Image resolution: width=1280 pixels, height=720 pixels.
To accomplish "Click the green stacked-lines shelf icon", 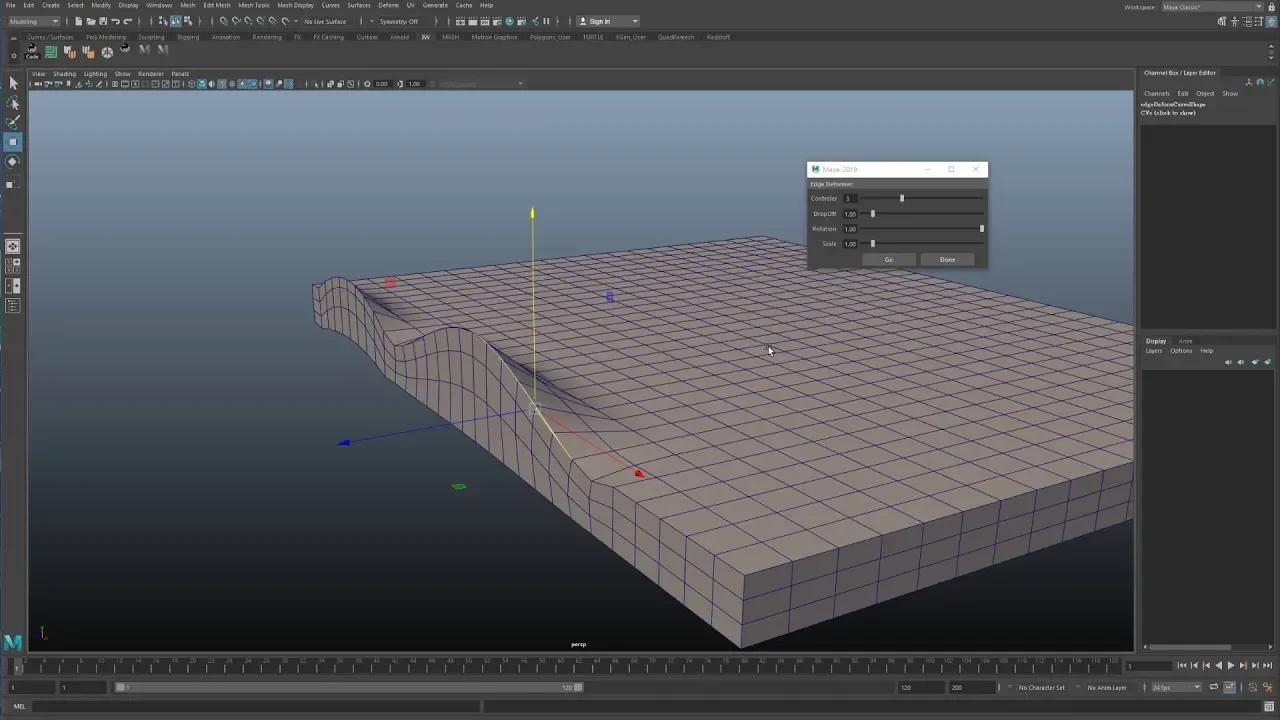I will (x=51, y=52).
